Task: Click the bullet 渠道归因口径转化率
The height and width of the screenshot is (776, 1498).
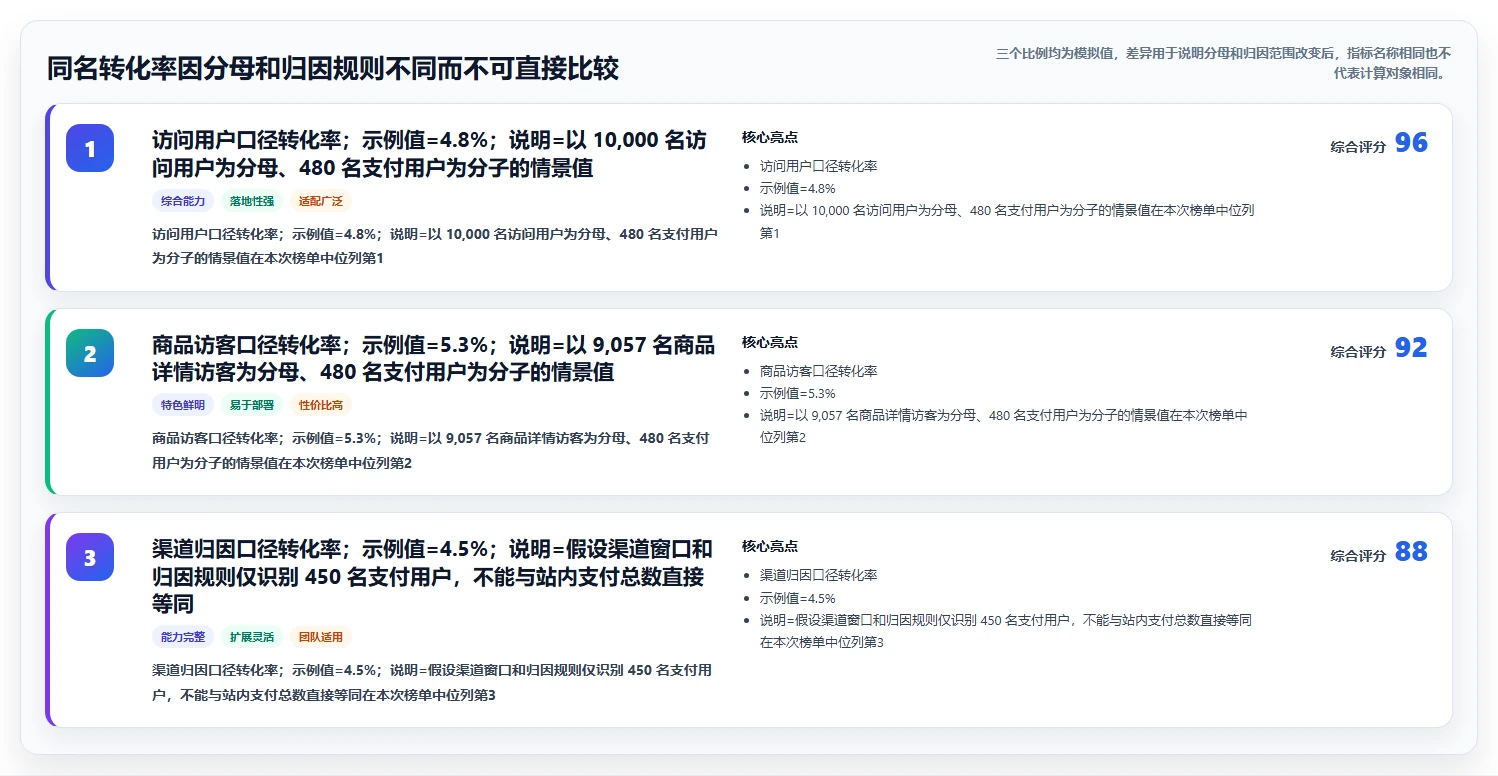Action: coord(818,576)
